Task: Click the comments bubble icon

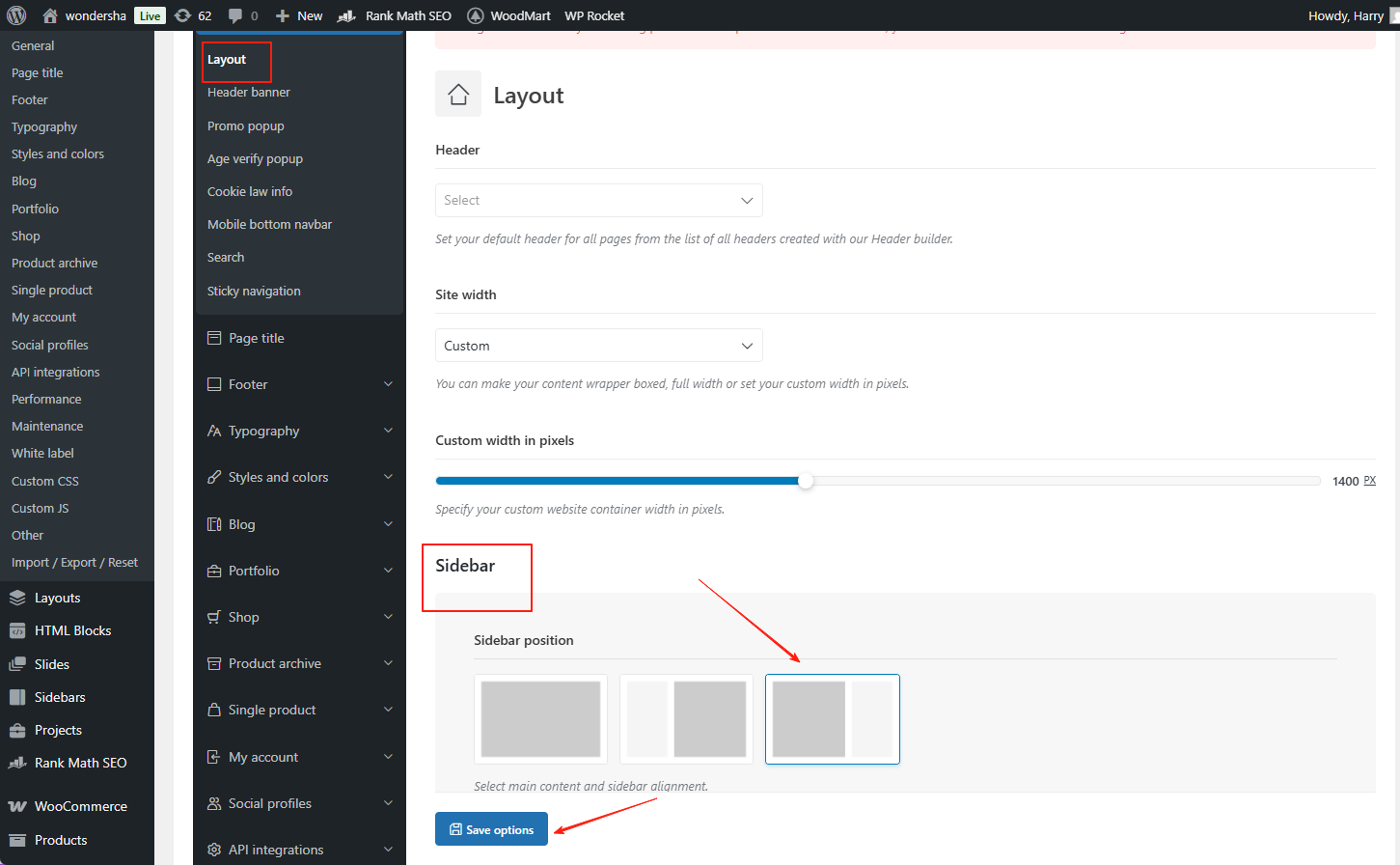Action: [235, 15]
